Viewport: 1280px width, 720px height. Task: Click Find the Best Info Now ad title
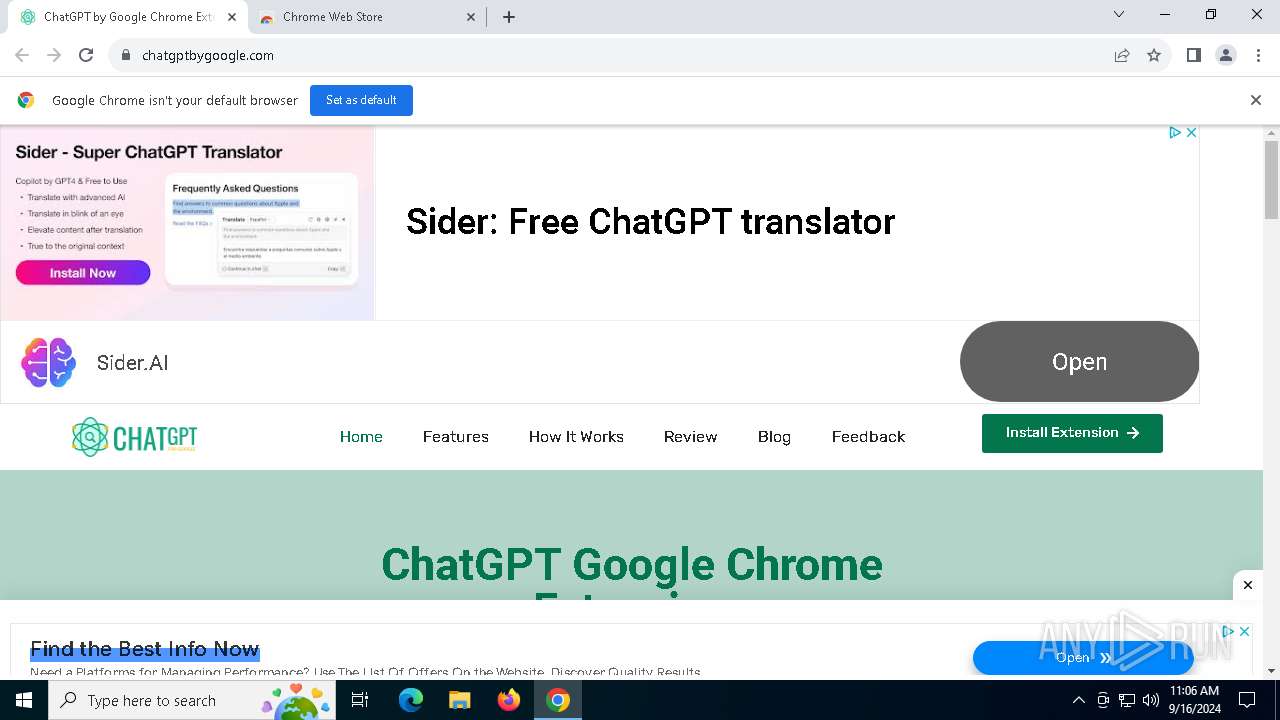[x=145, y=649]
